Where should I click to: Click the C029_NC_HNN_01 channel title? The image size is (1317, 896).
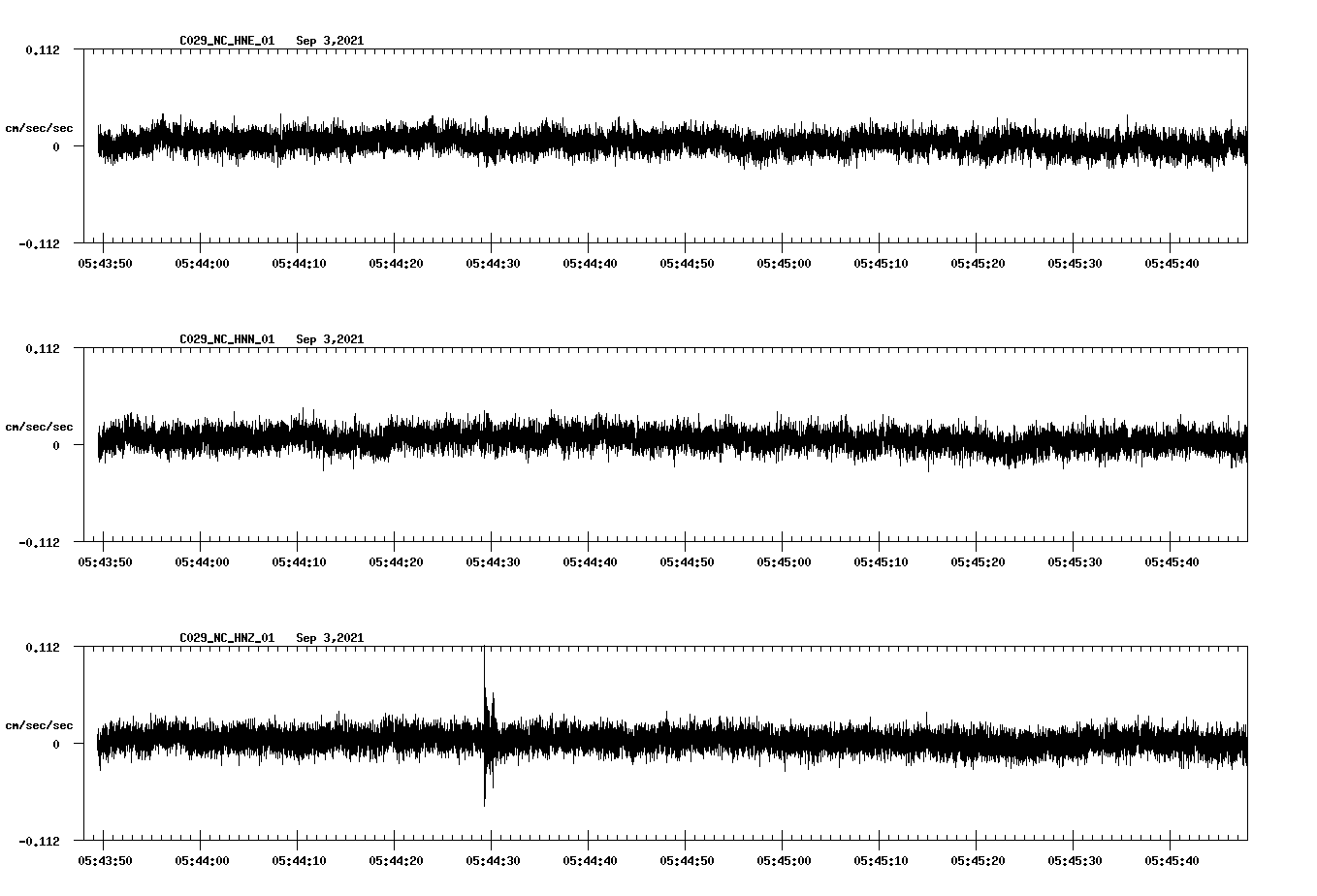tap(227, 339)
